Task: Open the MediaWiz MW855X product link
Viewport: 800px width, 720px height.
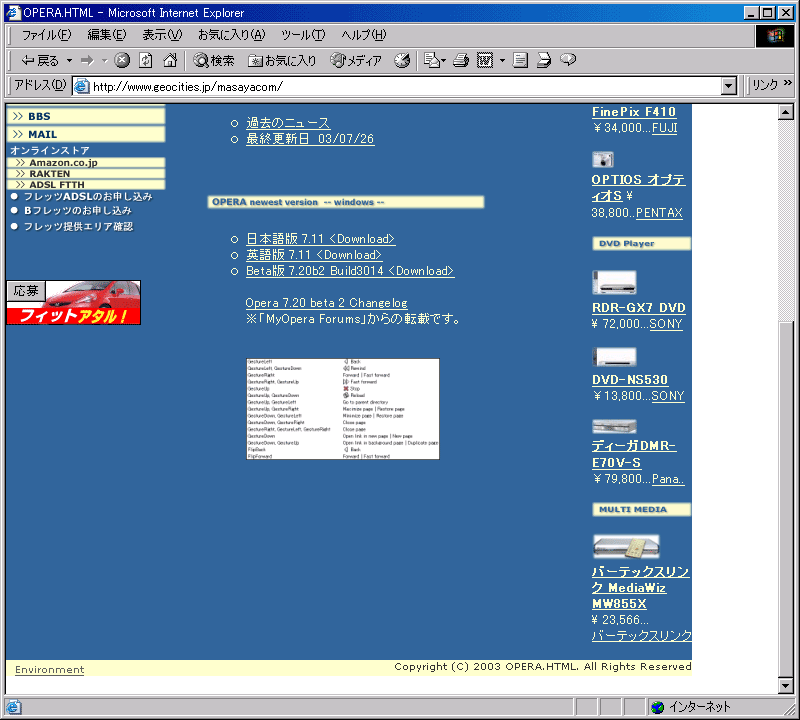Action: 640,587
